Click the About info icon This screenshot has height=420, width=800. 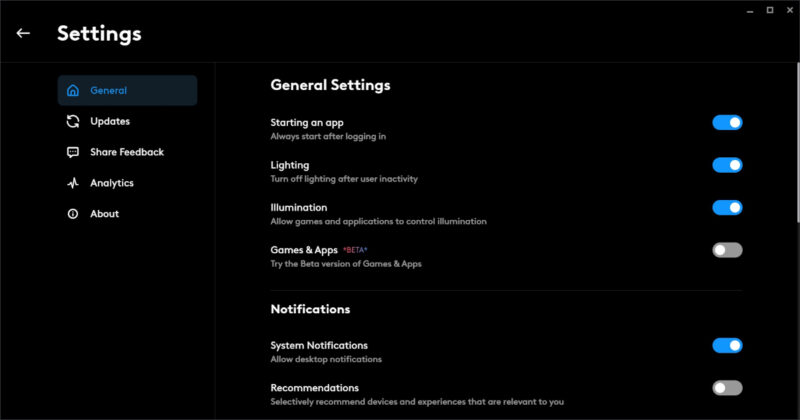coord(73,213)
